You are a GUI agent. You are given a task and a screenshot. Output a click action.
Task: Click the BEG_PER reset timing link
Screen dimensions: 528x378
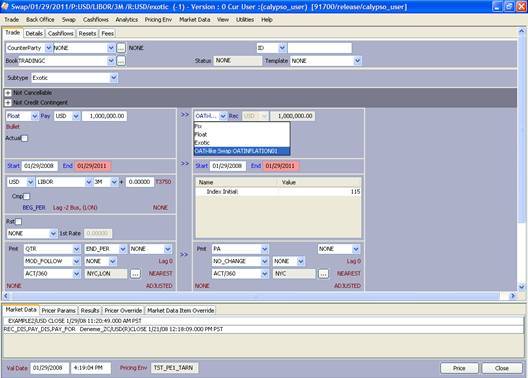click(x=34, y=208)
